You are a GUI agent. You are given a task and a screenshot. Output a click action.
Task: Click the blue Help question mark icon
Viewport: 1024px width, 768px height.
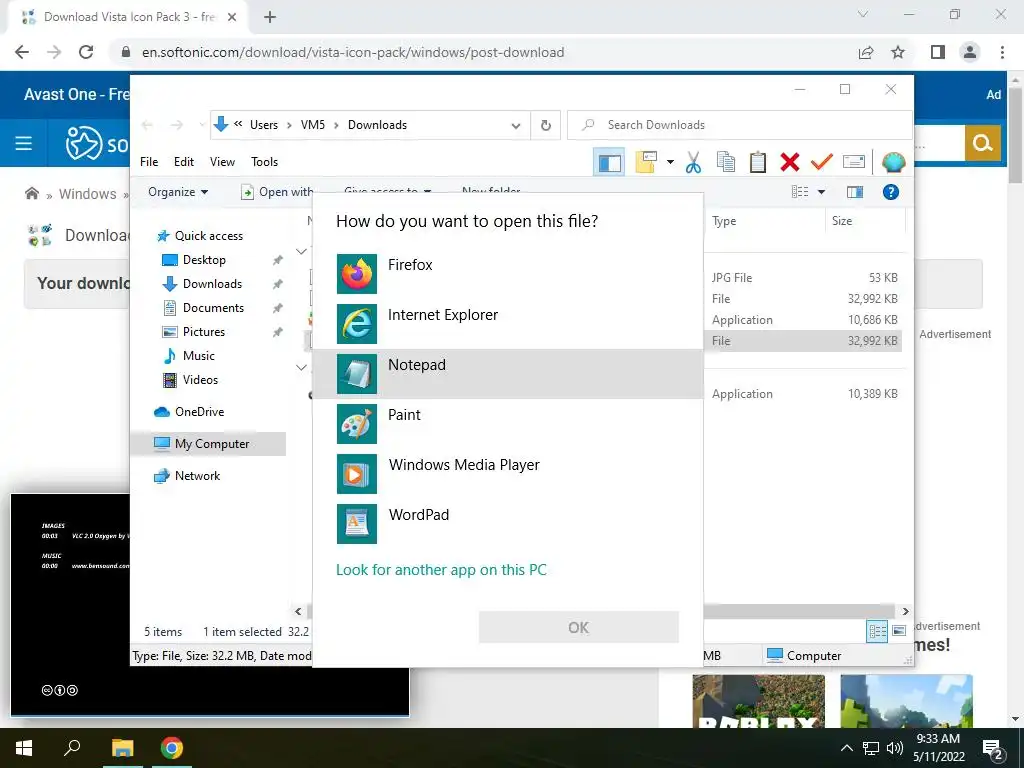pyautogui.click(x=891, y=191)
